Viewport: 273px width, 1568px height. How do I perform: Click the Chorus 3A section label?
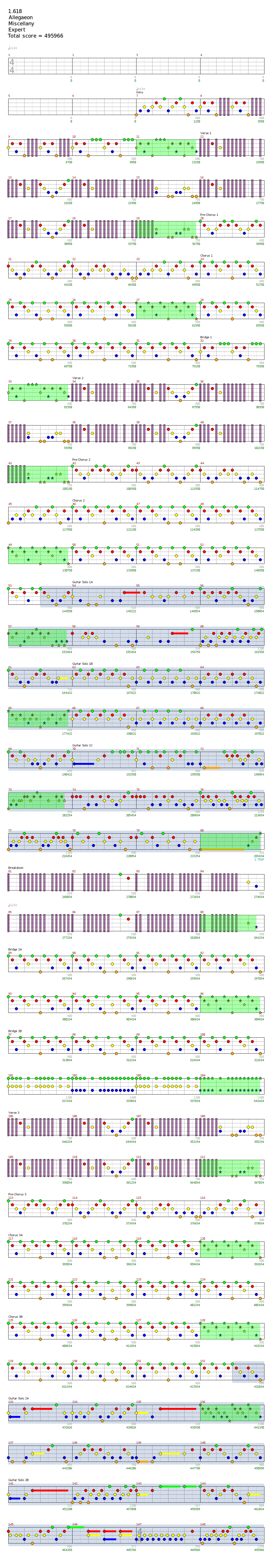point(15,1235)
